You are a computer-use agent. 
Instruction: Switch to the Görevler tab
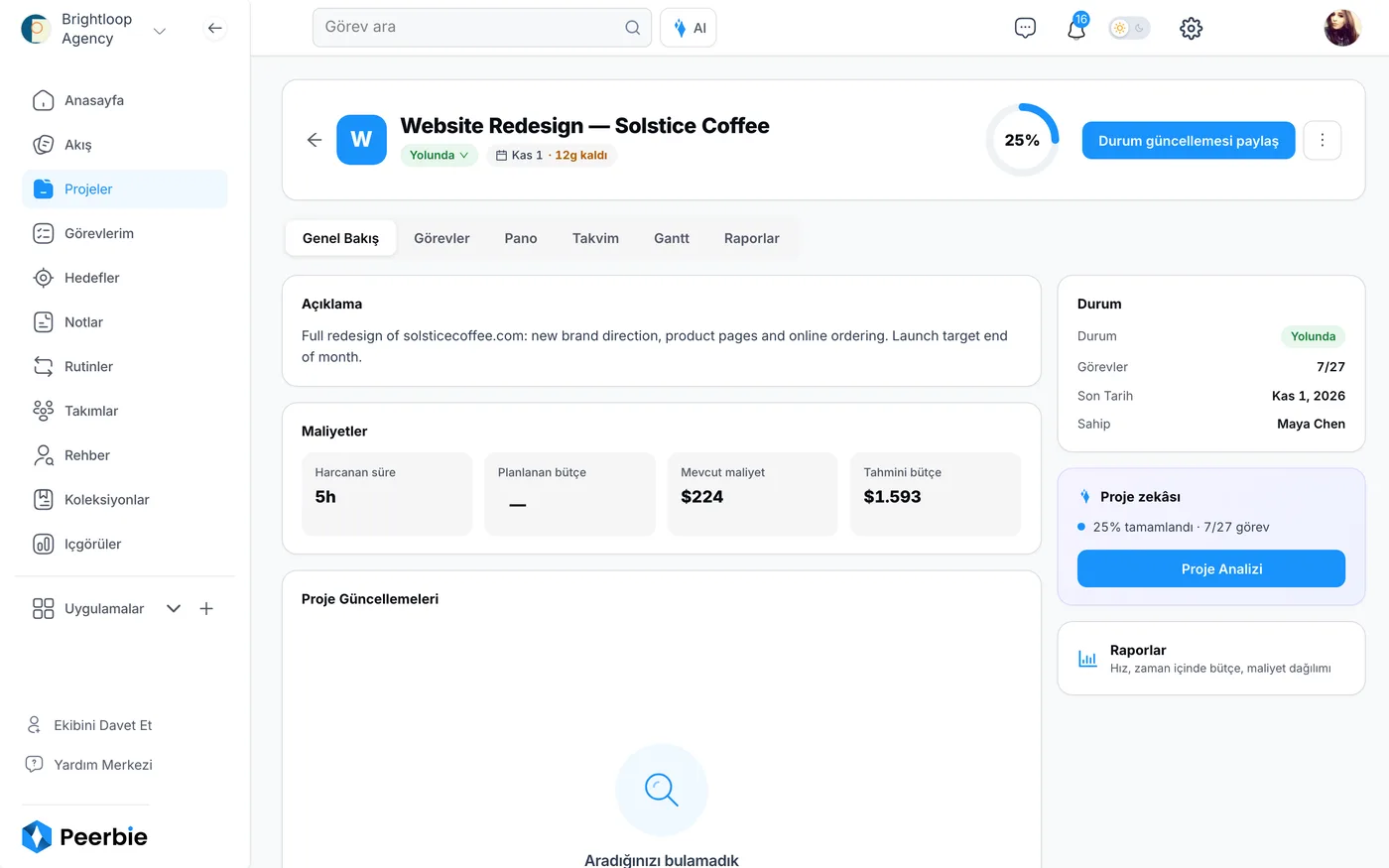(x=442, y=238)
